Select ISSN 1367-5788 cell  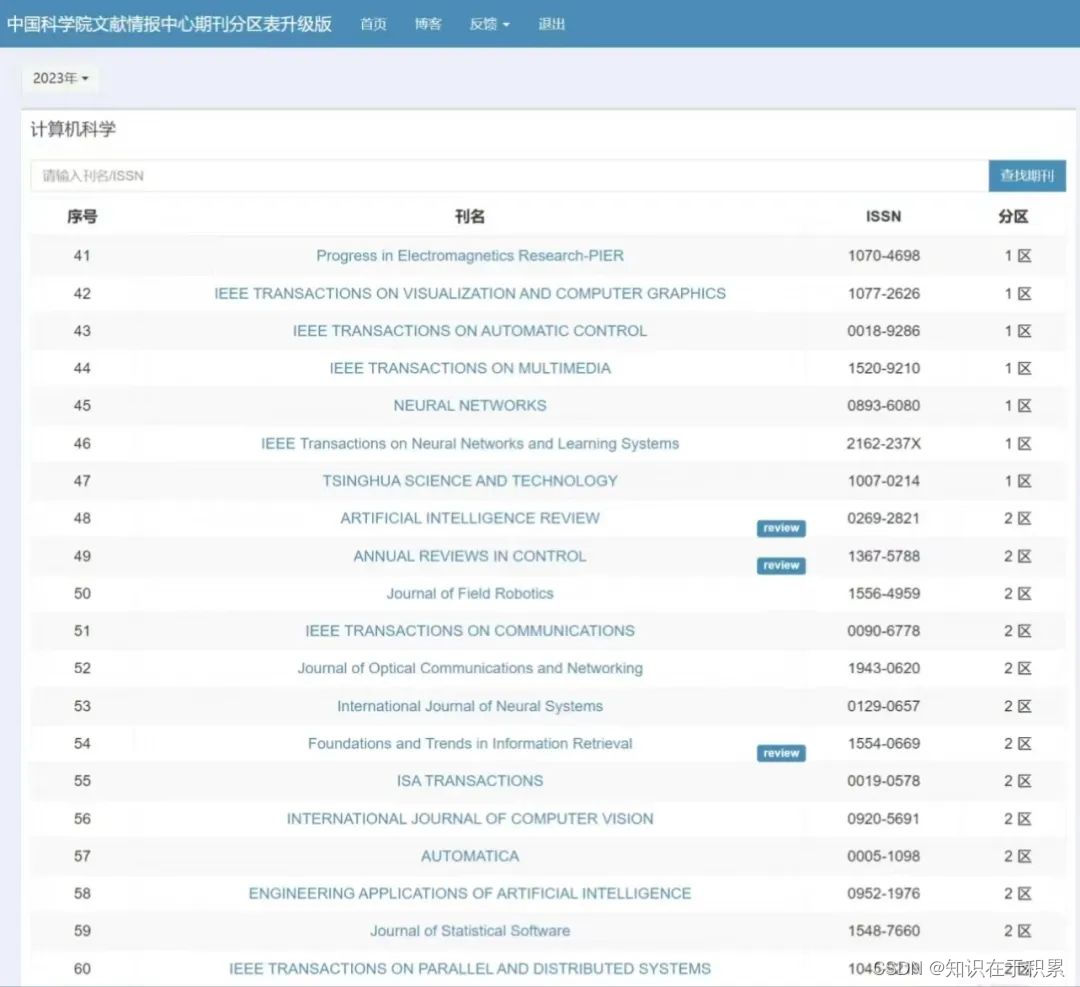[x=884, y=556]
